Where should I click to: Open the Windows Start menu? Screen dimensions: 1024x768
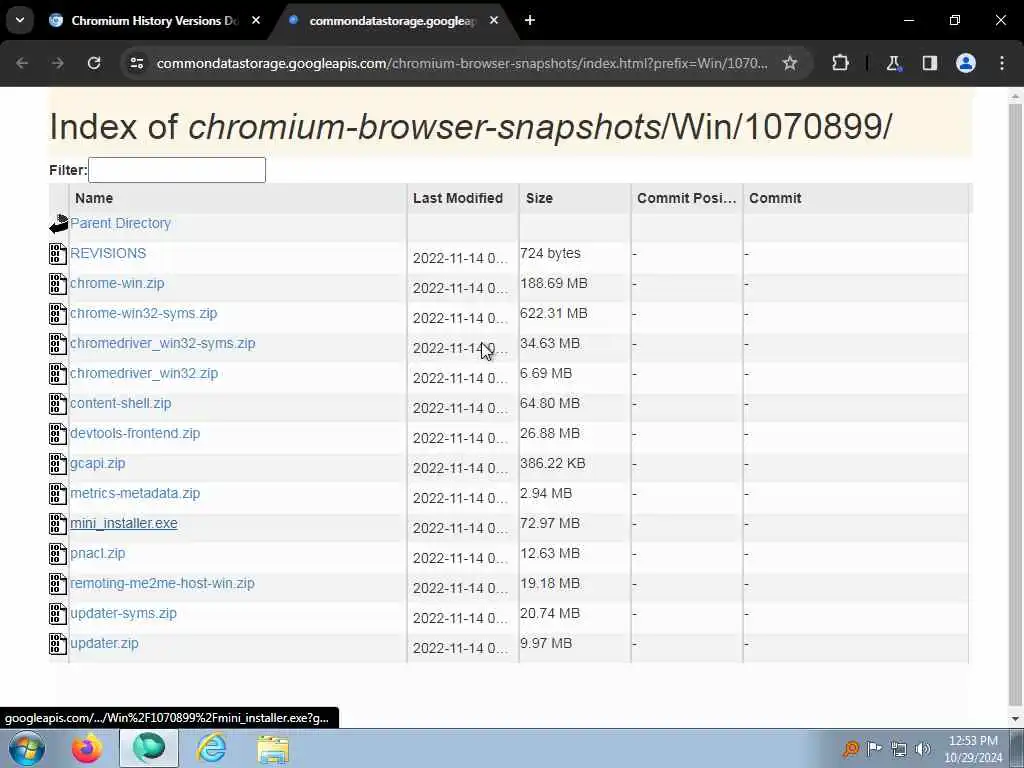(x=25, y=748)
